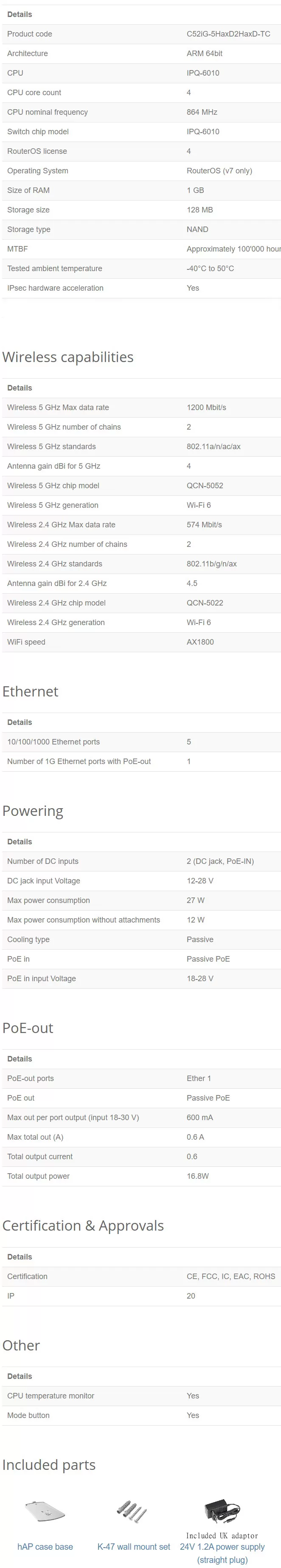Click the power supply adaptor image

222,1510
